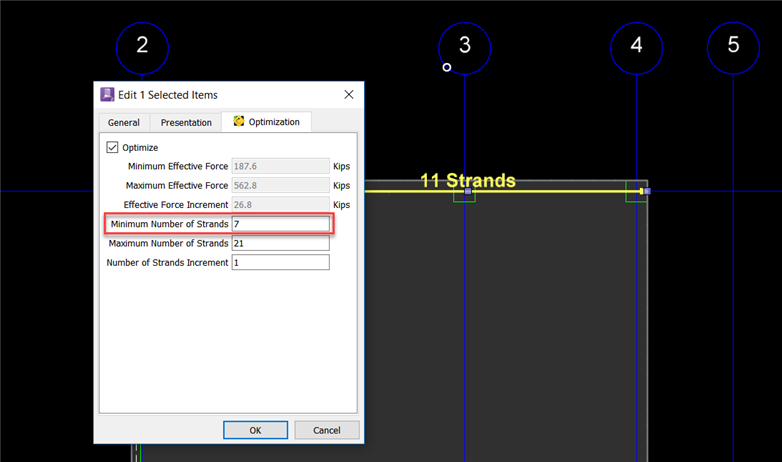Click the Minimum Effective Force field
Image resolution: width=782 pixels, height=462 pixels.
[280, 166]
